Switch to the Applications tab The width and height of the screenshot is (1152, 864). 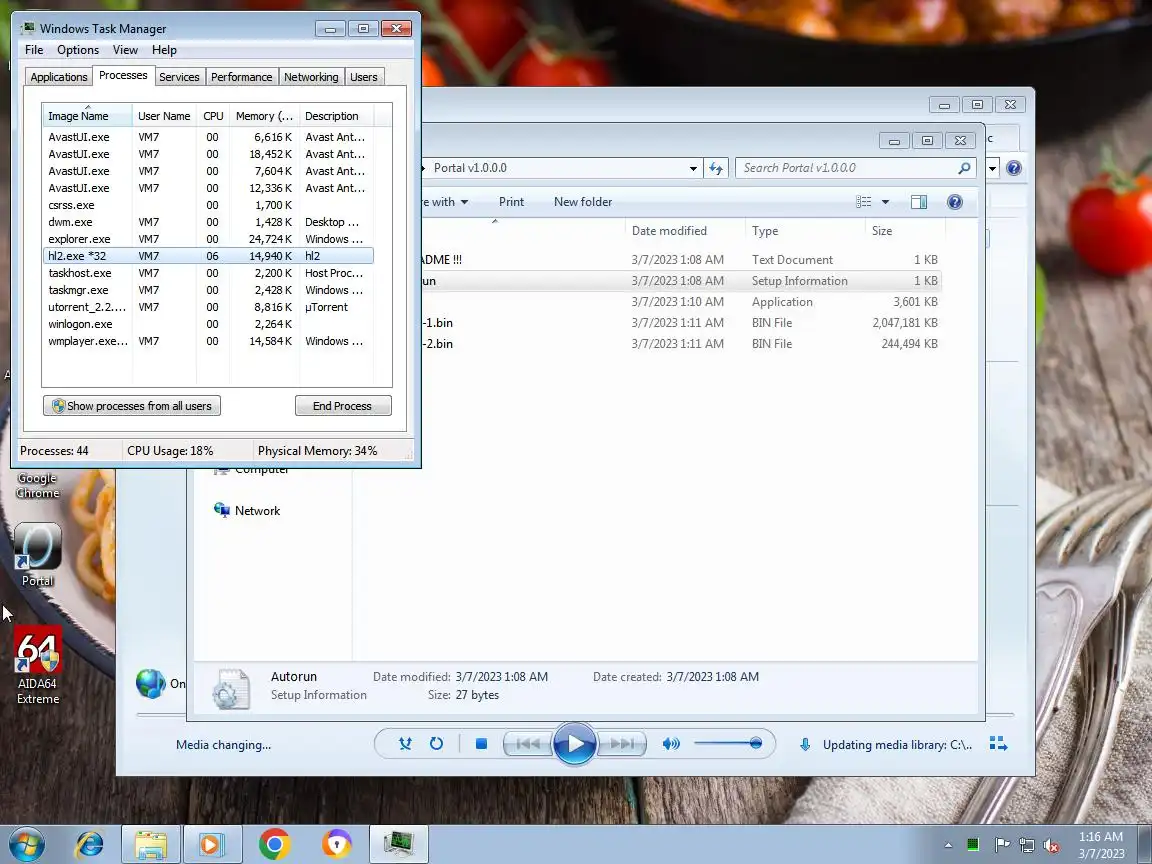[59, 77]
